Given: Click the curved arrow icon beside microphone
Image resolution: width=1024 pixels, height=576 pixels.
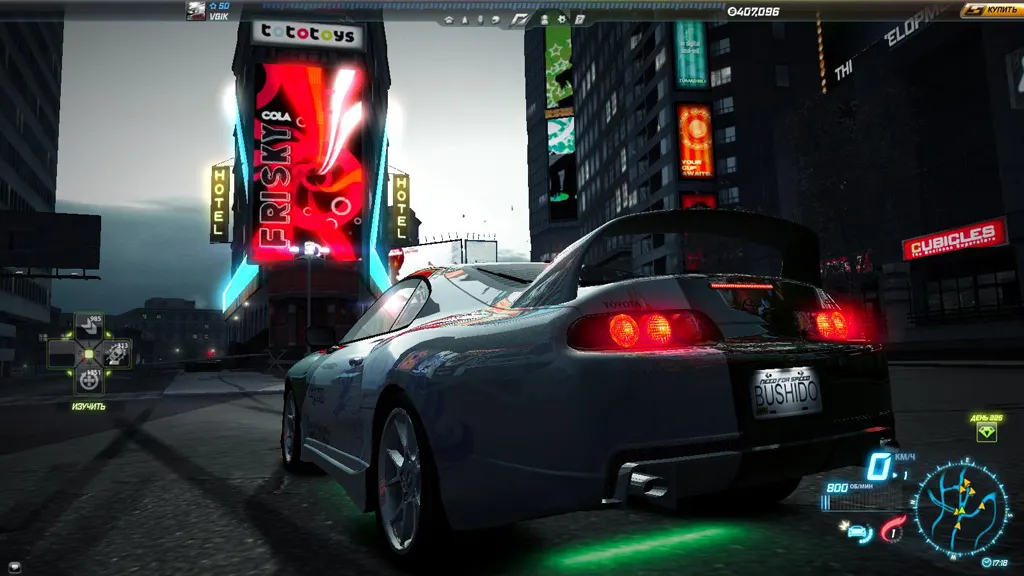Looking at the screenshot, I should 496,20.
